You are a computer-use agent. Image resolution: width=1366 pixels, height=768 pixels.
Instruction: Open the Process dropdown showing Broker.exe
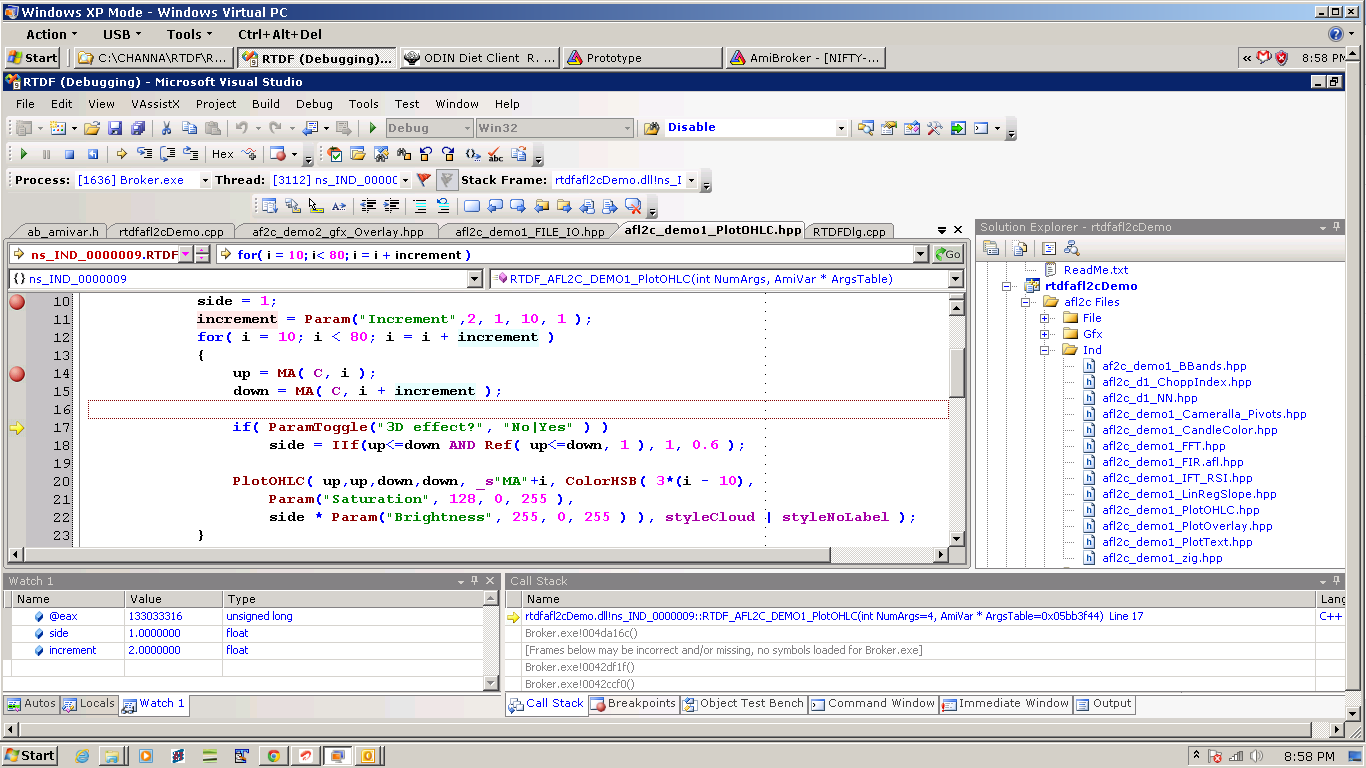pyautogui.click(x=205, y=181)
